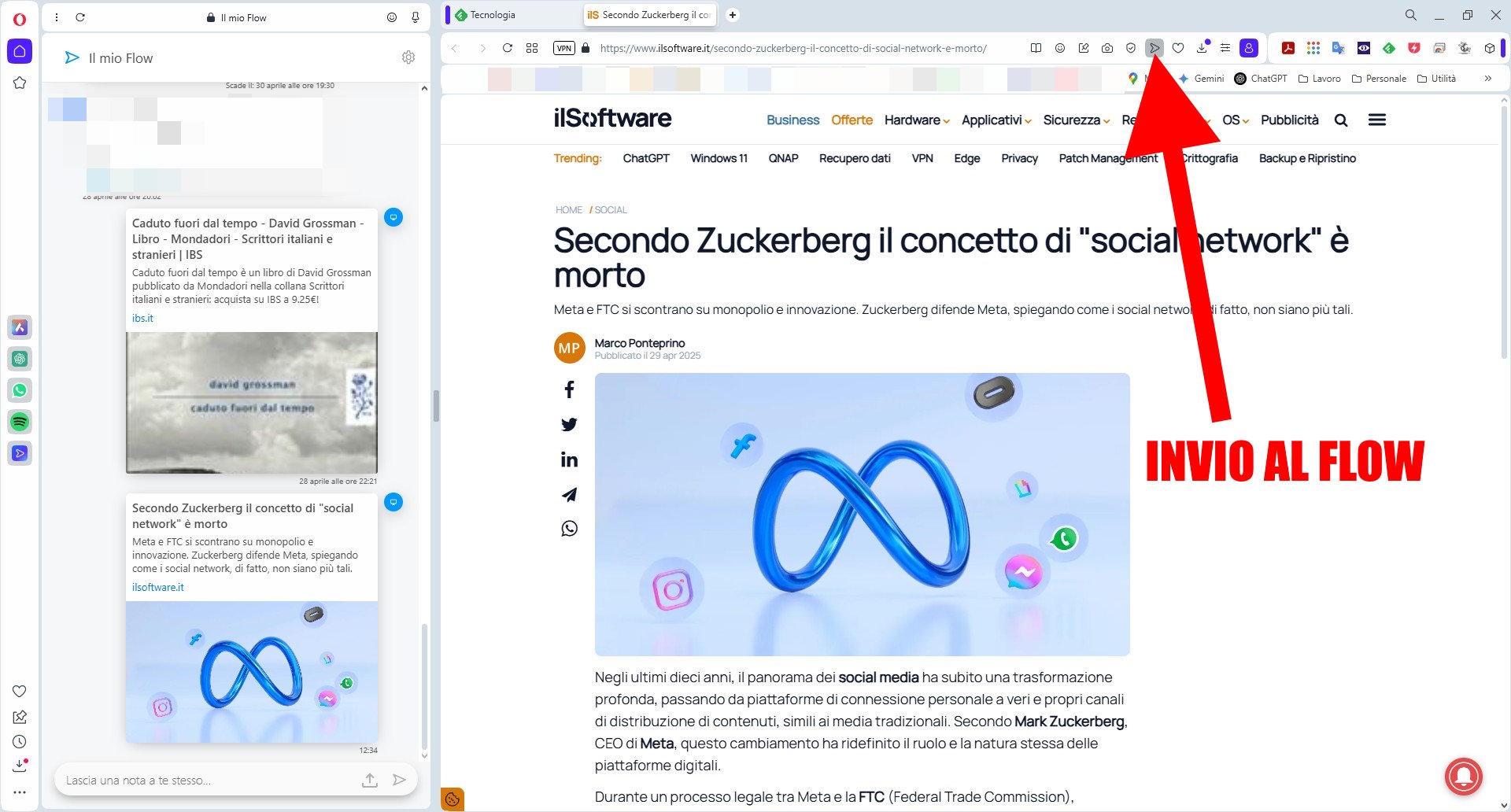Open the Aria AI icon in the sidebar
Screen dimensions: 1511x812
click(20, 327)
